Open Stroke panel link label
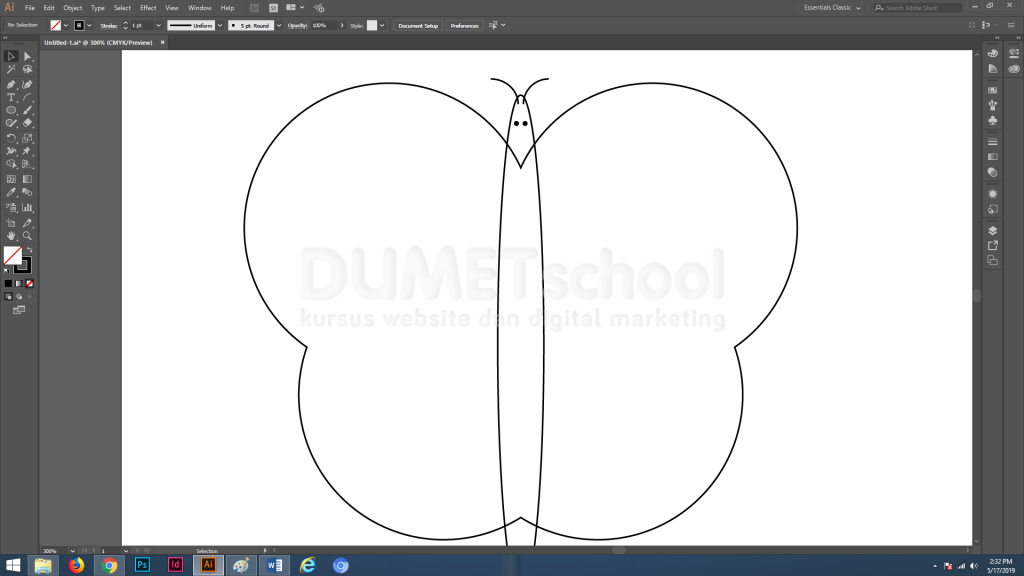Screen dimensions: 1024x576 [109, 25]
